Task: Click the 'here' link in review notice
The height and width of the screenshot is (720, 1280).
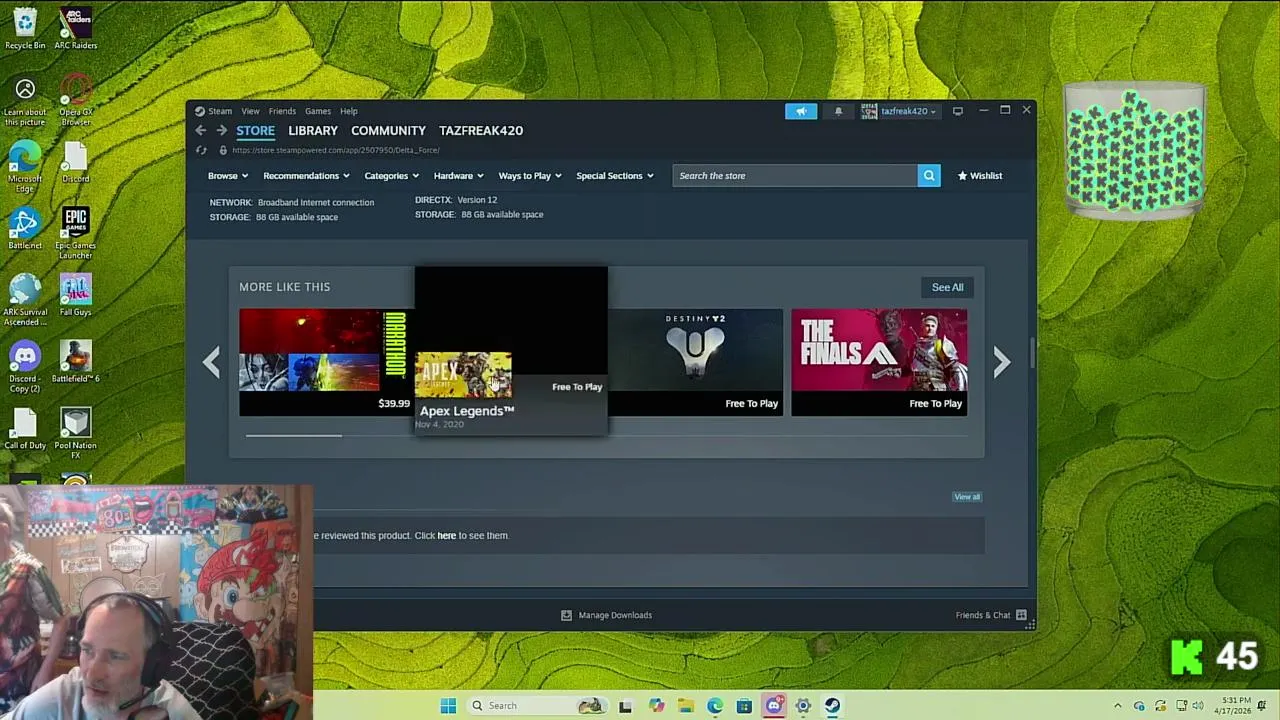Action: click(446, 536)
